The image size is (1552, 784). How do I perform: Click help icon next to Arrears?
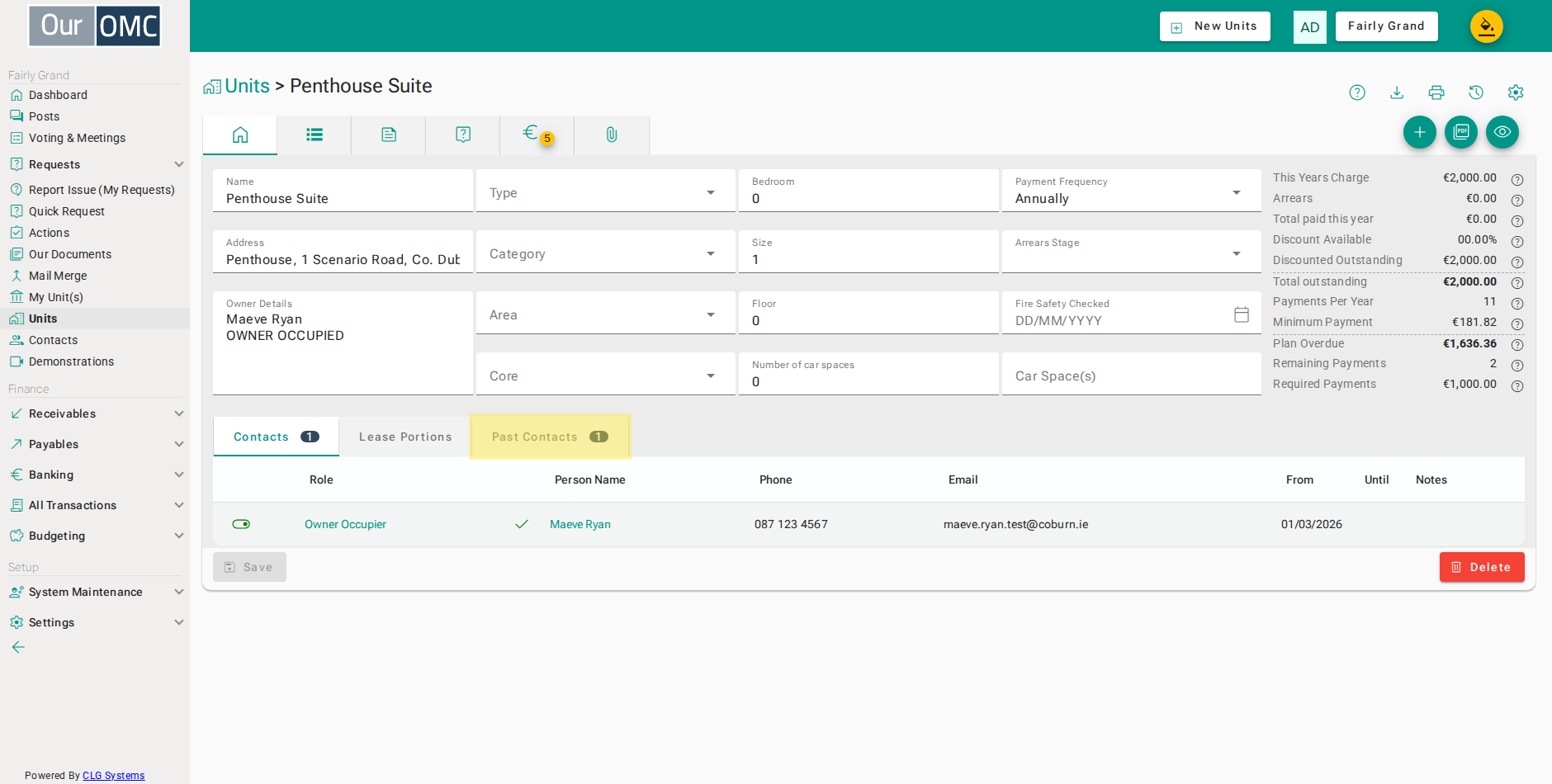1517,200
